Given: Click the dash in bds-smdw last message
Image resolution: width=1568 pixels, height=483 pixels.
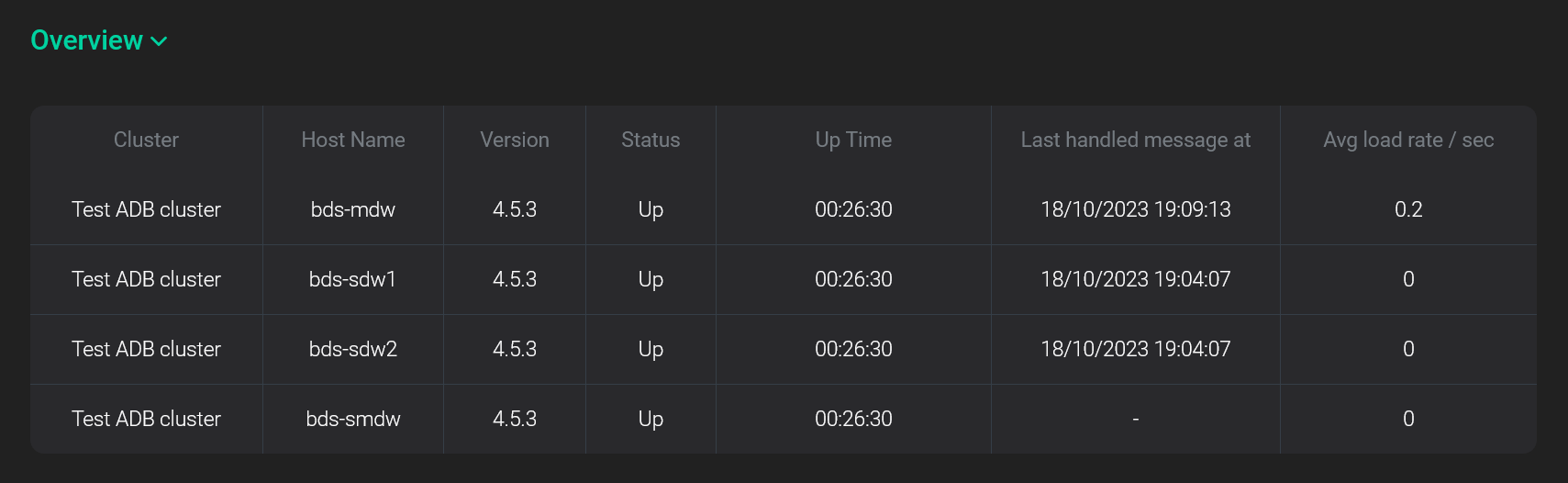Looking at the screenshot, I should [x=1135, y=420].
